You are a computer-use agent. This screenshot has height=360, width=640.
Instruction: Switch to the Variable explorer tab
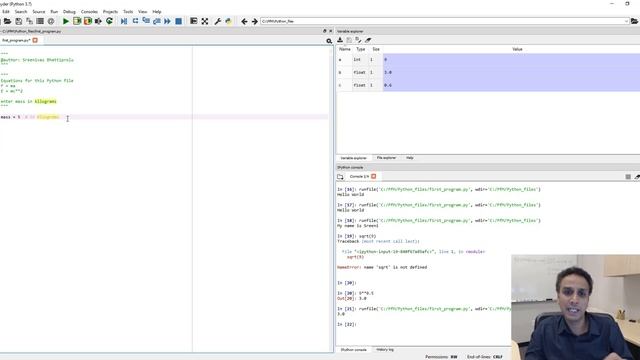click(353, 158)
